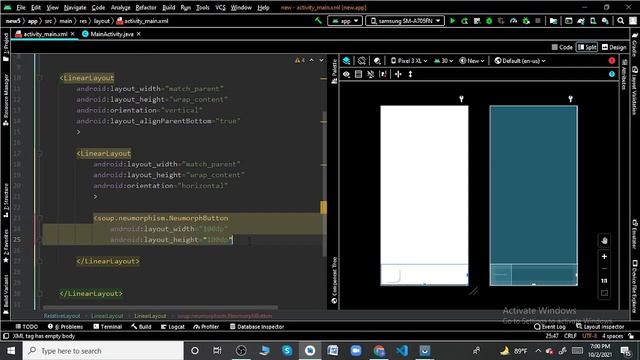Click Apply Changes and Restart Activity icon
Image resolution: width=640 pixels, height=360 pixels.
(x=464, y=21)
